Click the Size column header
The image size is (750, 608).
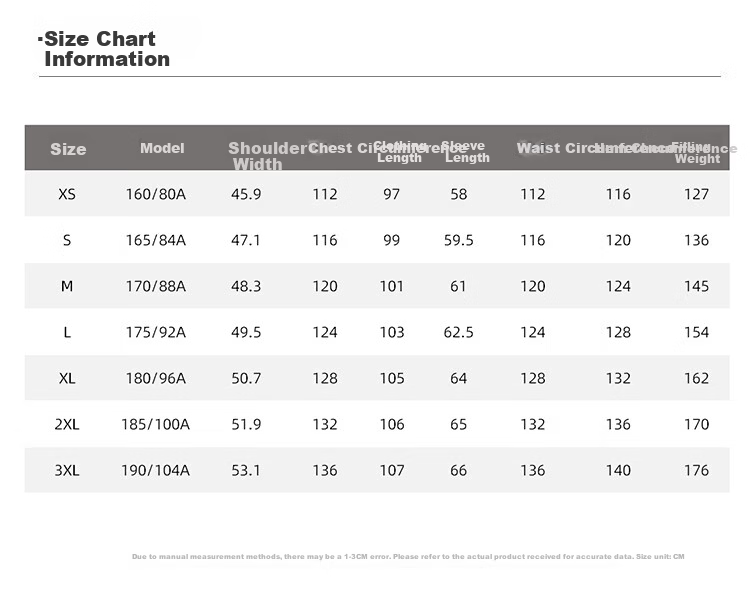click(x=68, y=149)
